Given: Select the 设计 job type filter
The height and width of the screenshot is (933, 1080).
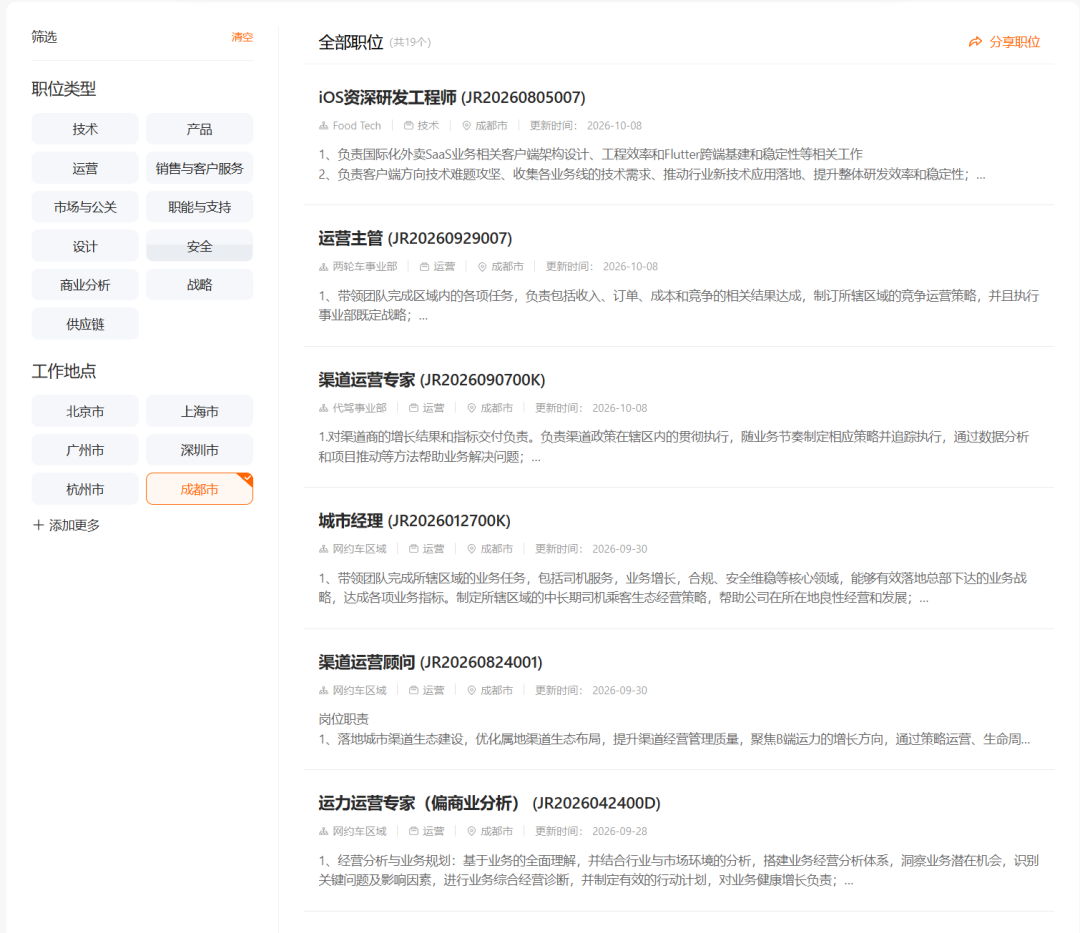Looking at the screenshot, I should pyautogui.click(x=85, y=246).
